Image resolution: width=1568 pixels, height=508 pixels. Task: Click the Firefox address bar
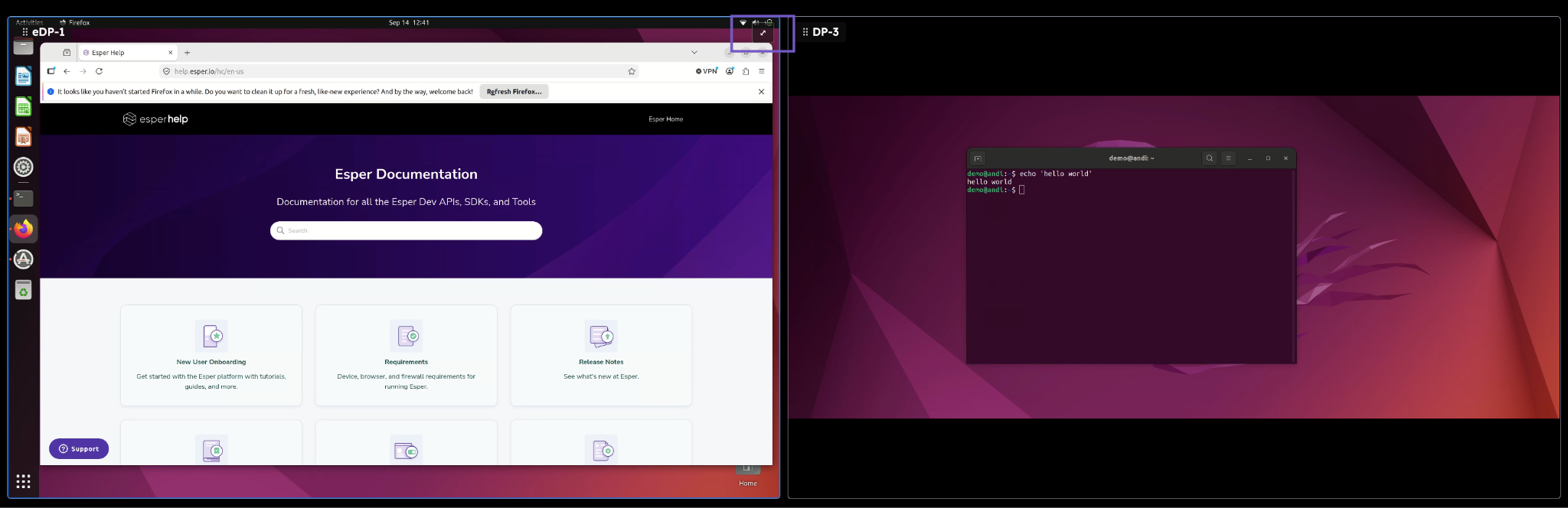[399, 71]
